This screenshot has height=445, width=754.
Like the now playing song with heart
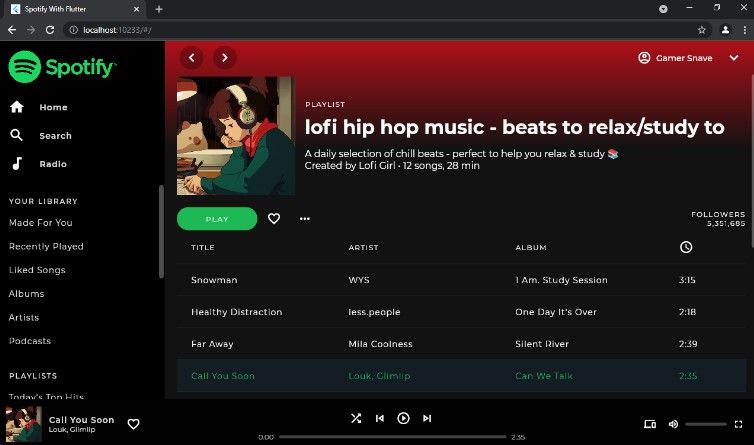pos(133,424)
